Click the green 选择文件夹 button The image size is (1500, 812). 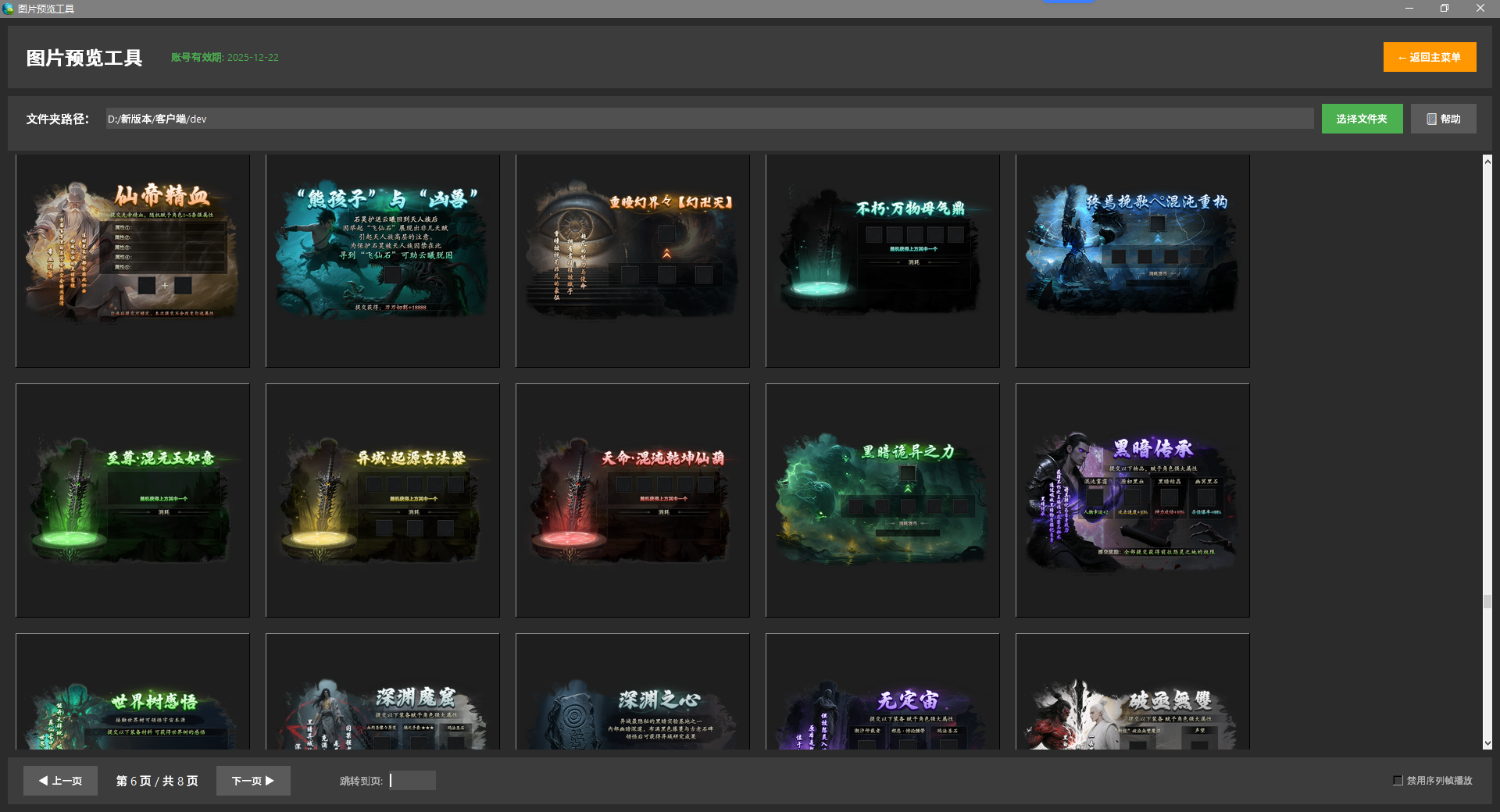(1361, 119)
